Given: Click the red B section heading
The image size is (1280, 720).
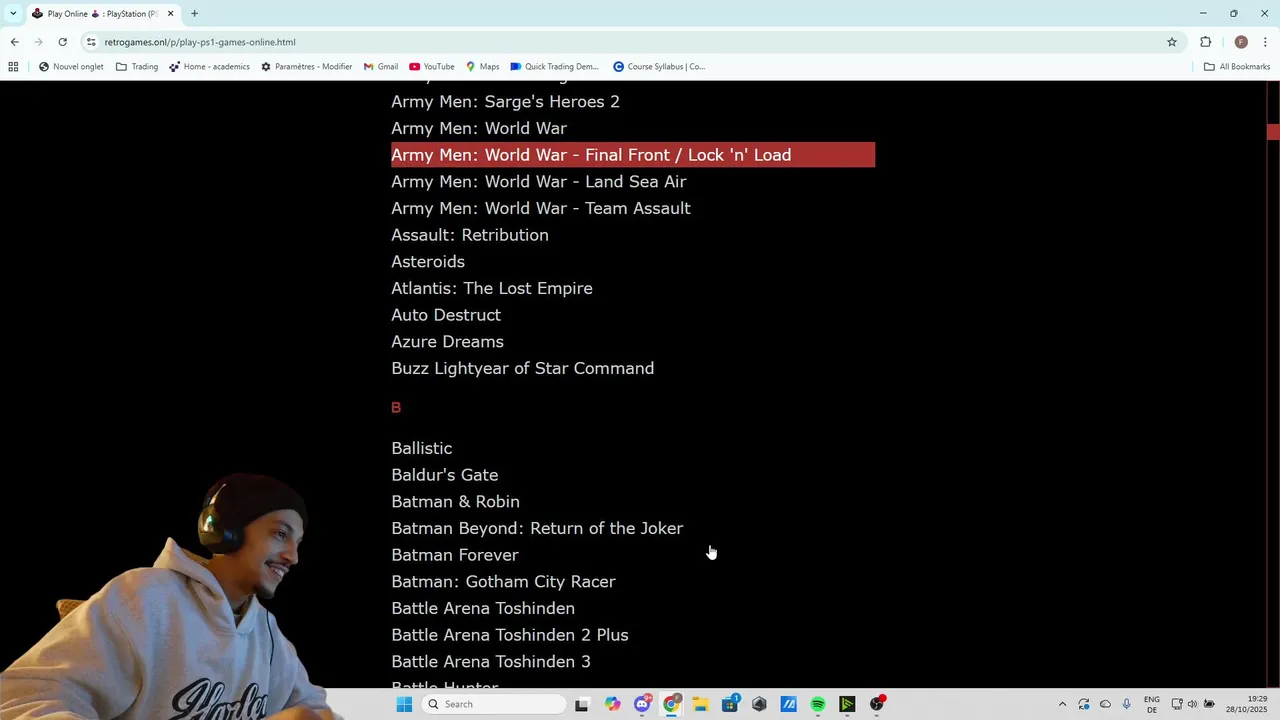Looking at the screenshot, I should (396, 408).
